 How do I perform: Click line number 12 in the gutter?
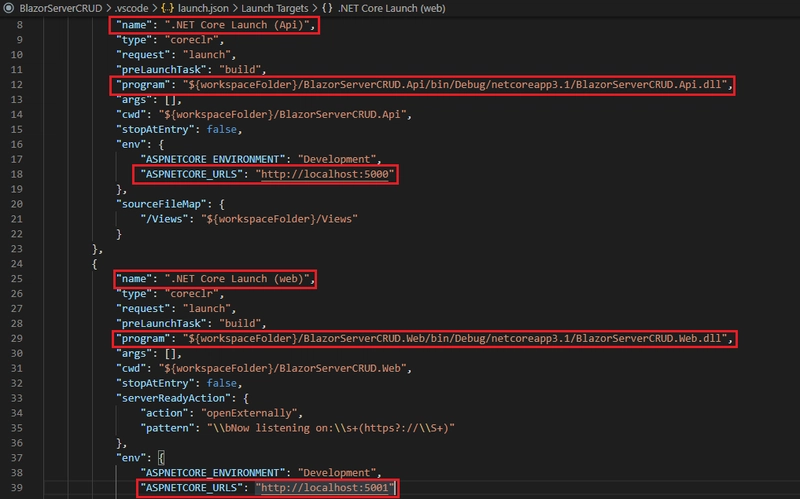(16, 85)
